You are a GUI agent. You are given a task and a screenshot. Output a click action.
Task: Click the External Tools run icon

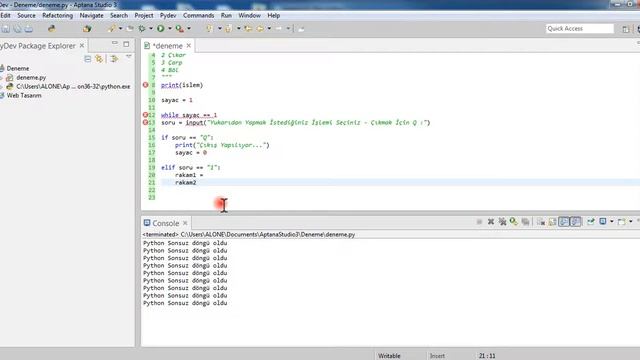coord(180,29)
